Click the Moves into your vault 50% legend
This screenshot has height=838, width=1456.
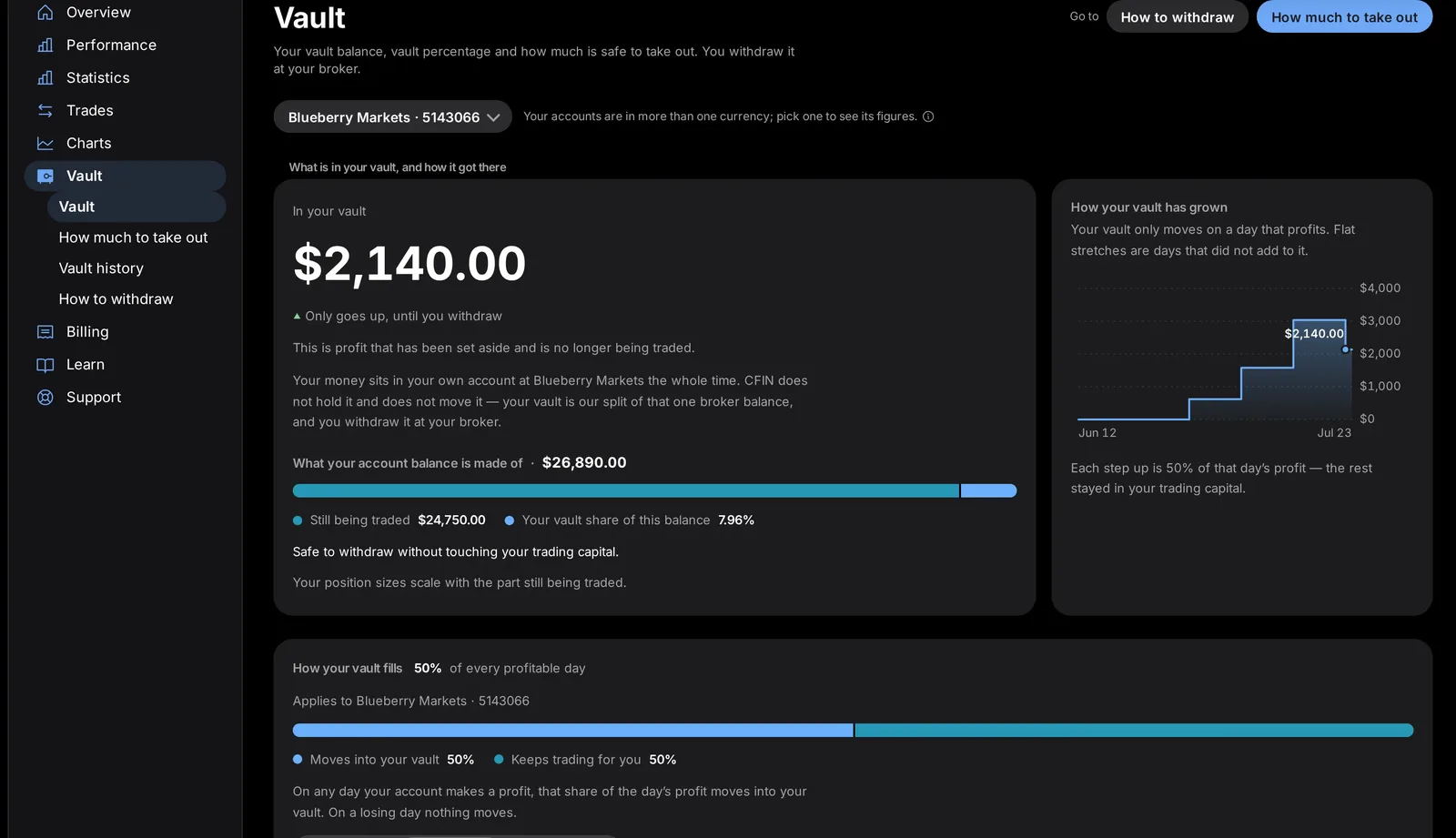pyautogui.click(x=383, y=760)
